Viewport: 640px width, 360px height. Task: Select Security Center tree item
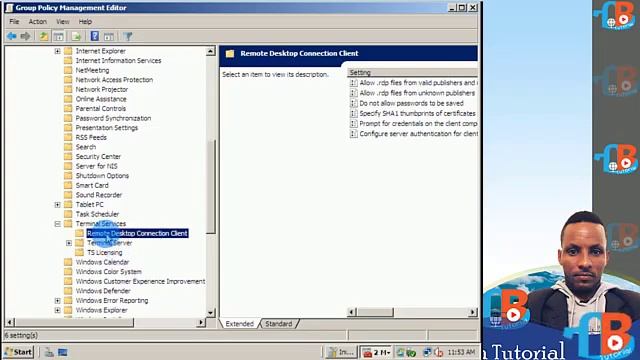(x=98, y=157)
